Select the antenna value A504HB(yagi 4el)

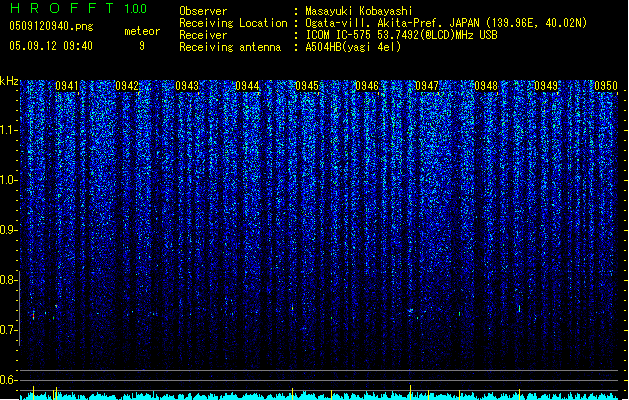[353, 47]
